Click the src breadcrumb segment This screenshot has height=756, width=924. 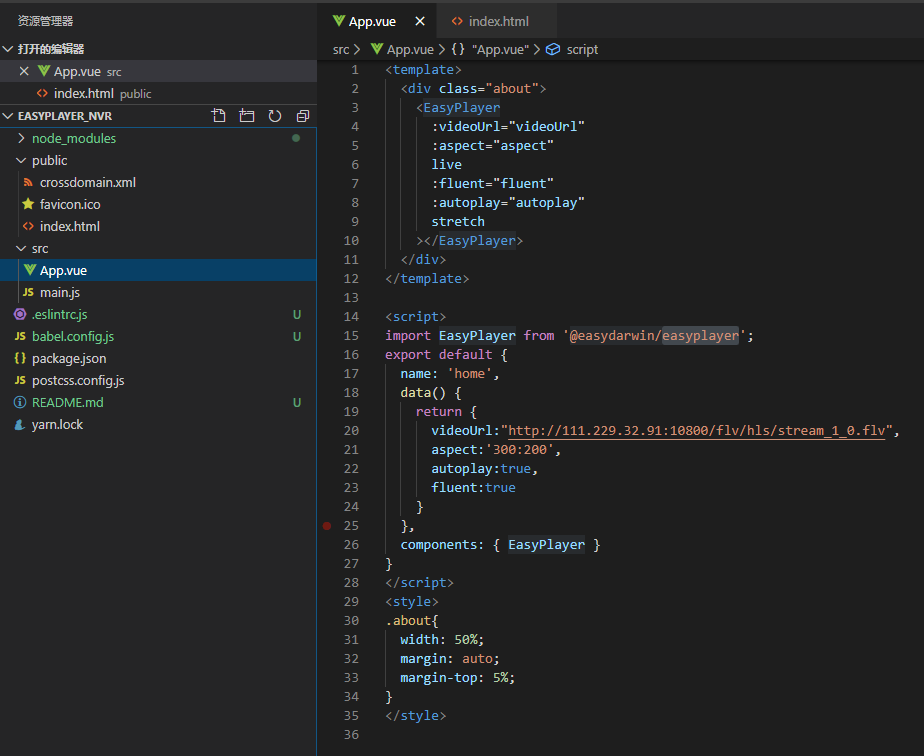coord(341,49)
